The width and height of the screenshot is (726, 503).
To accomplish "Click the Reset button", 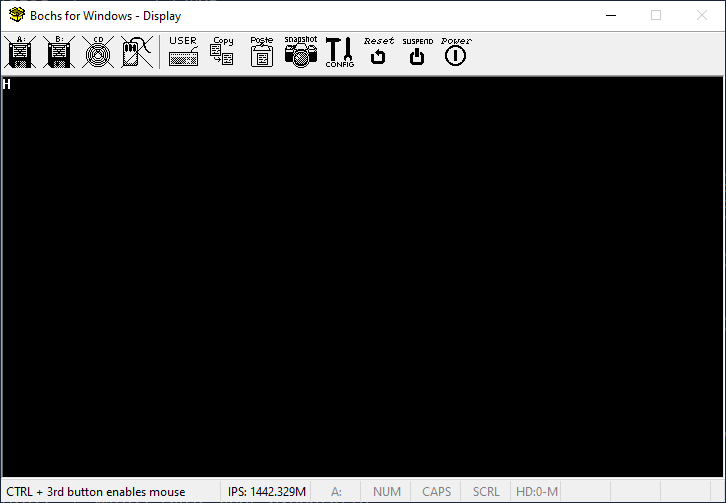I will click(x=378, y=52).
